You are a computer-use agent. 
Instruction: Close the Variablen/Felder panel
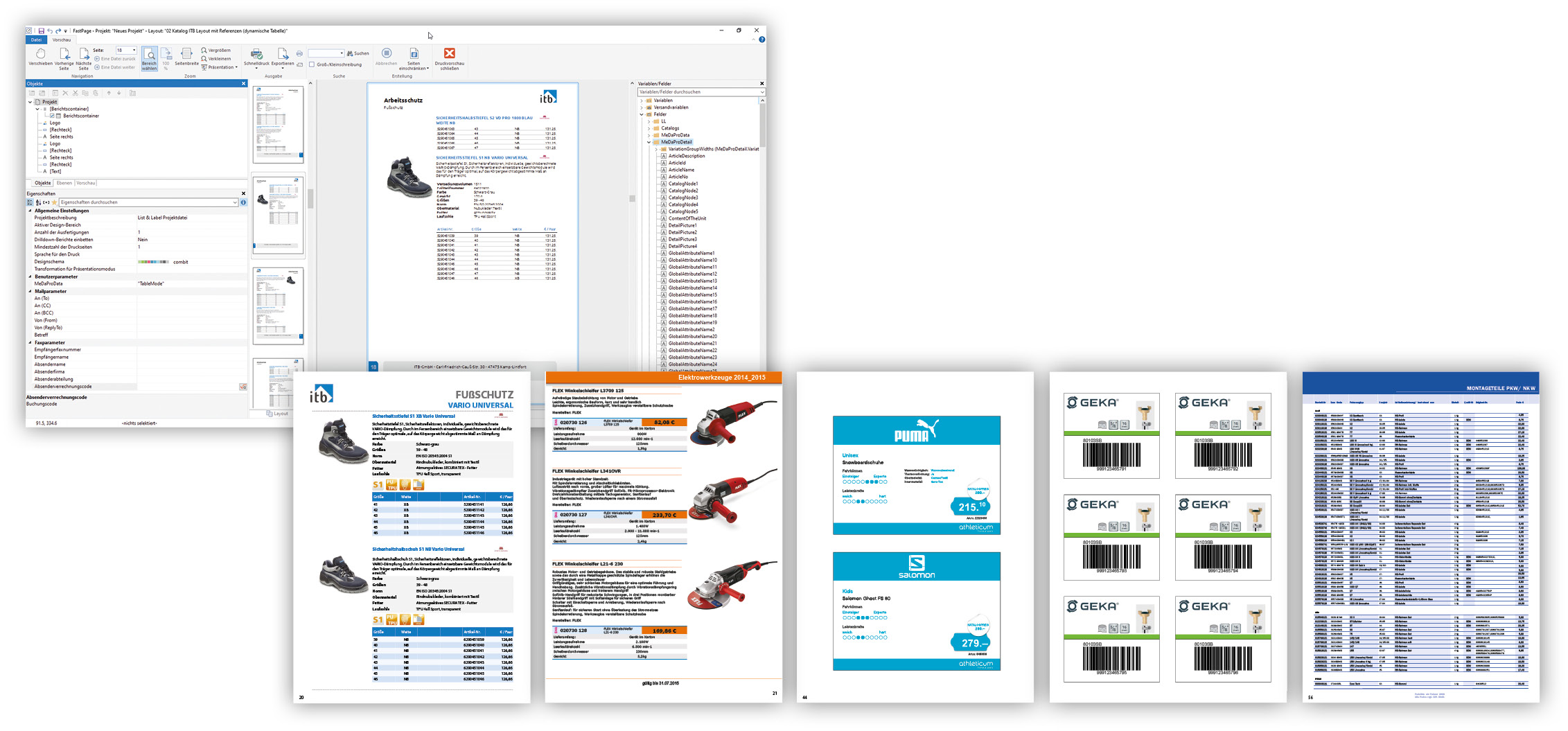761,84
